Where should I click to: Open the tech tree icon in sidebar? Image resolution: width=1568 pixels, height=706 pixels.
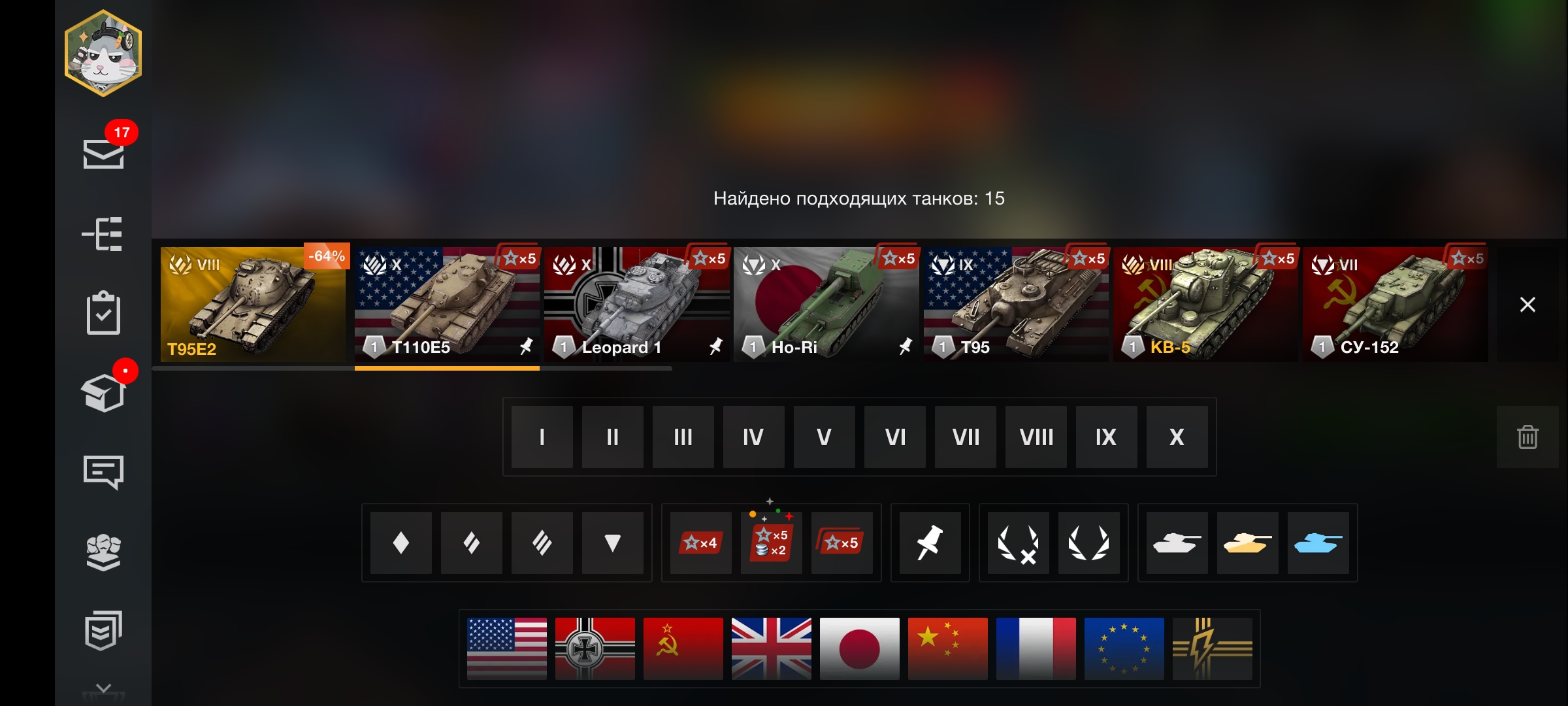tap(103, 234)
